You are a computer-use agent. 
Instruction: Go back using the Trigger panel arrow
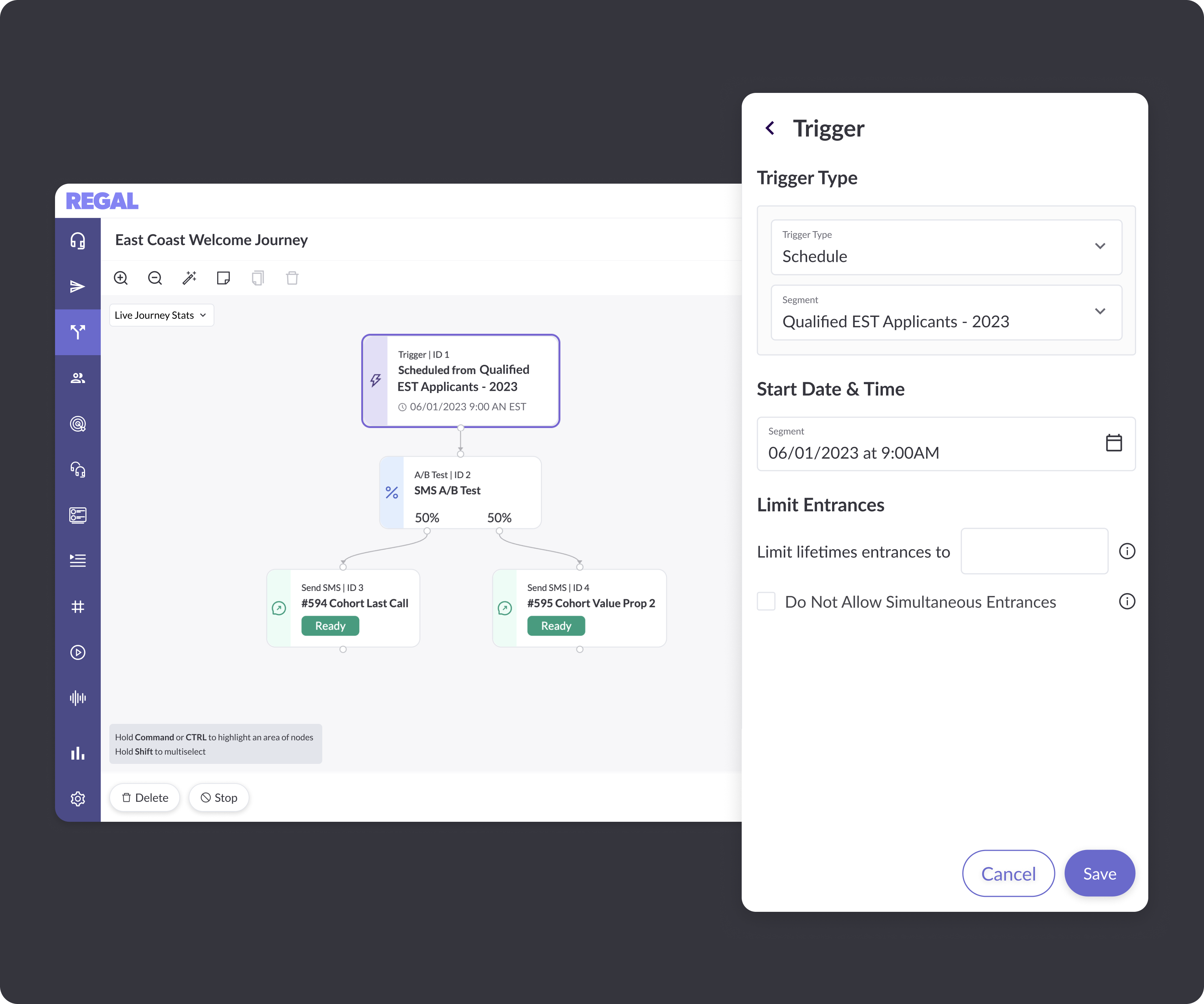pyautogui.click(x=770, y=128)
